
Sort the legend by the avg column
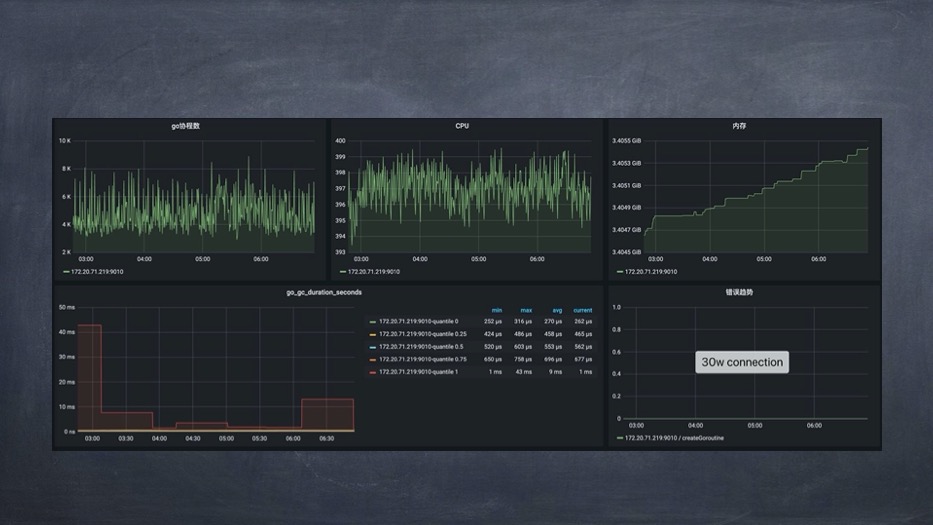coord(556,310)
